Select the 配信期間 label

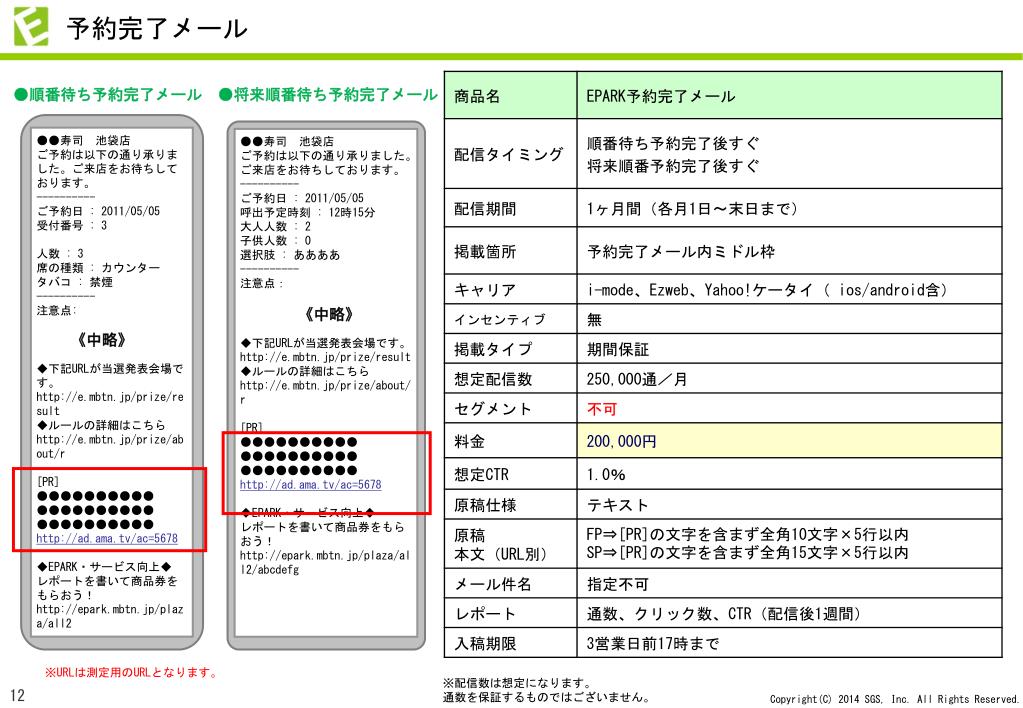(485, 209)
